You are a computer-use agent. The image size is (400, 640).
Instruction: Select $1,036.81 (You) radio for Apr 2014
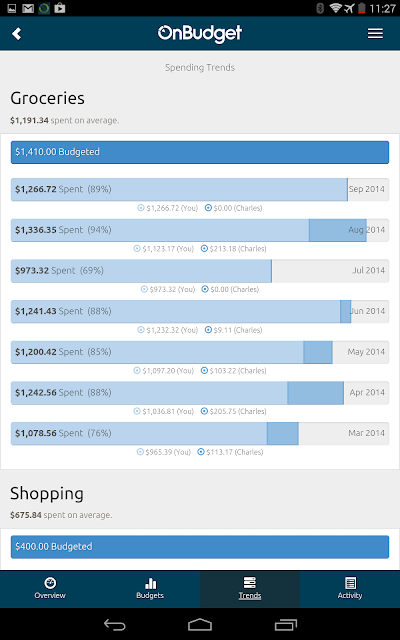point(137,411)
